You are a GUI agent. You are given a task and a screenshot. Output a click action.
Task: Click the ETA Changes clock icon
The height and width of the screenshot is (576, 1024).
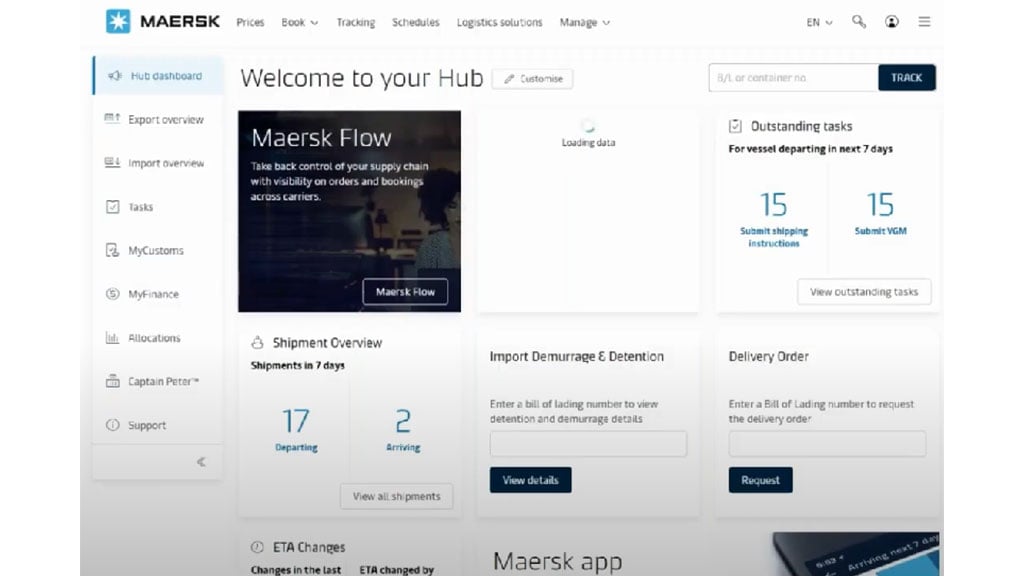257,547
